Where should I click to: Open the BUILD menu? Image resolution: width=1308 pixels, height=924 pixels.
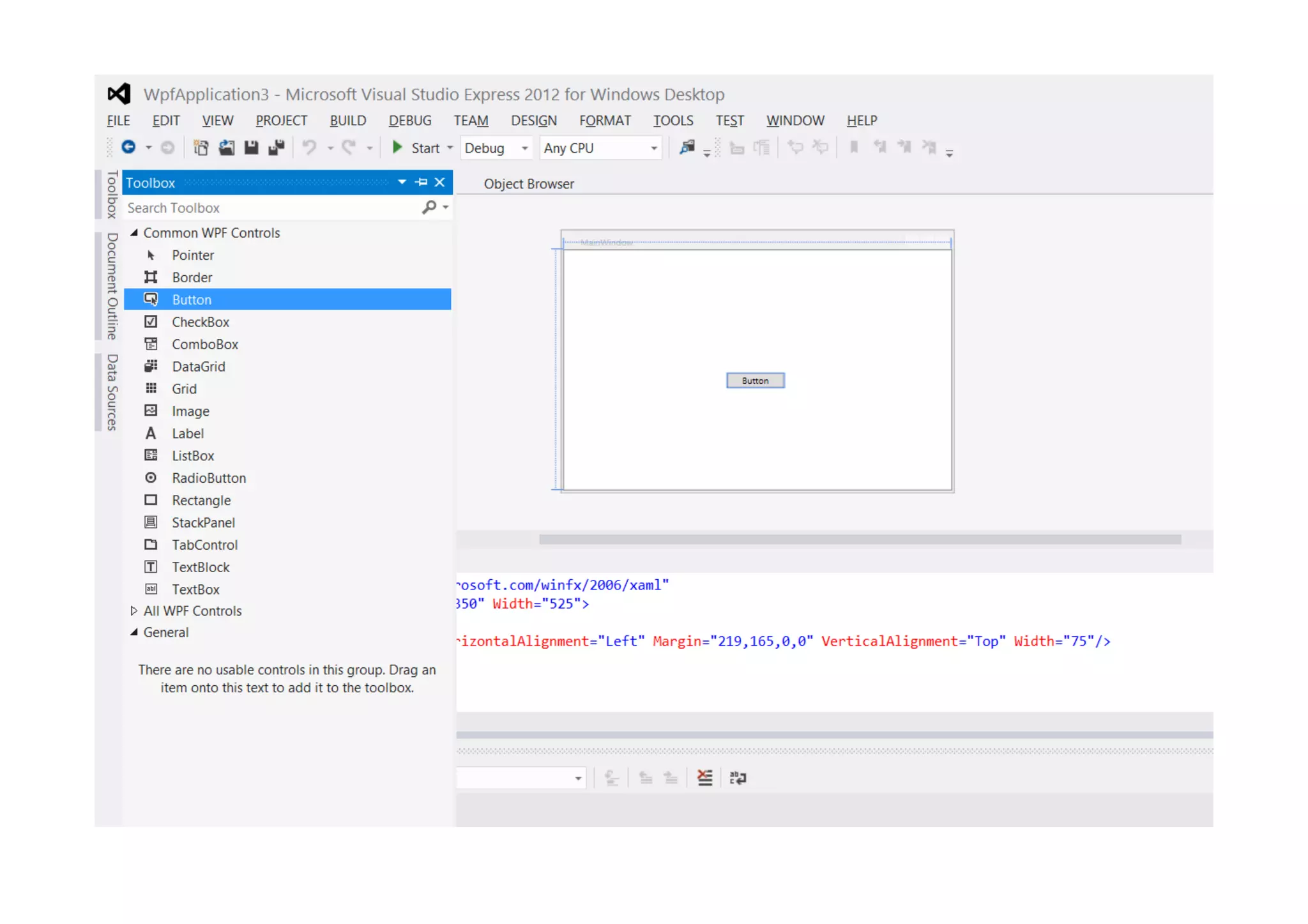point(348,121)
